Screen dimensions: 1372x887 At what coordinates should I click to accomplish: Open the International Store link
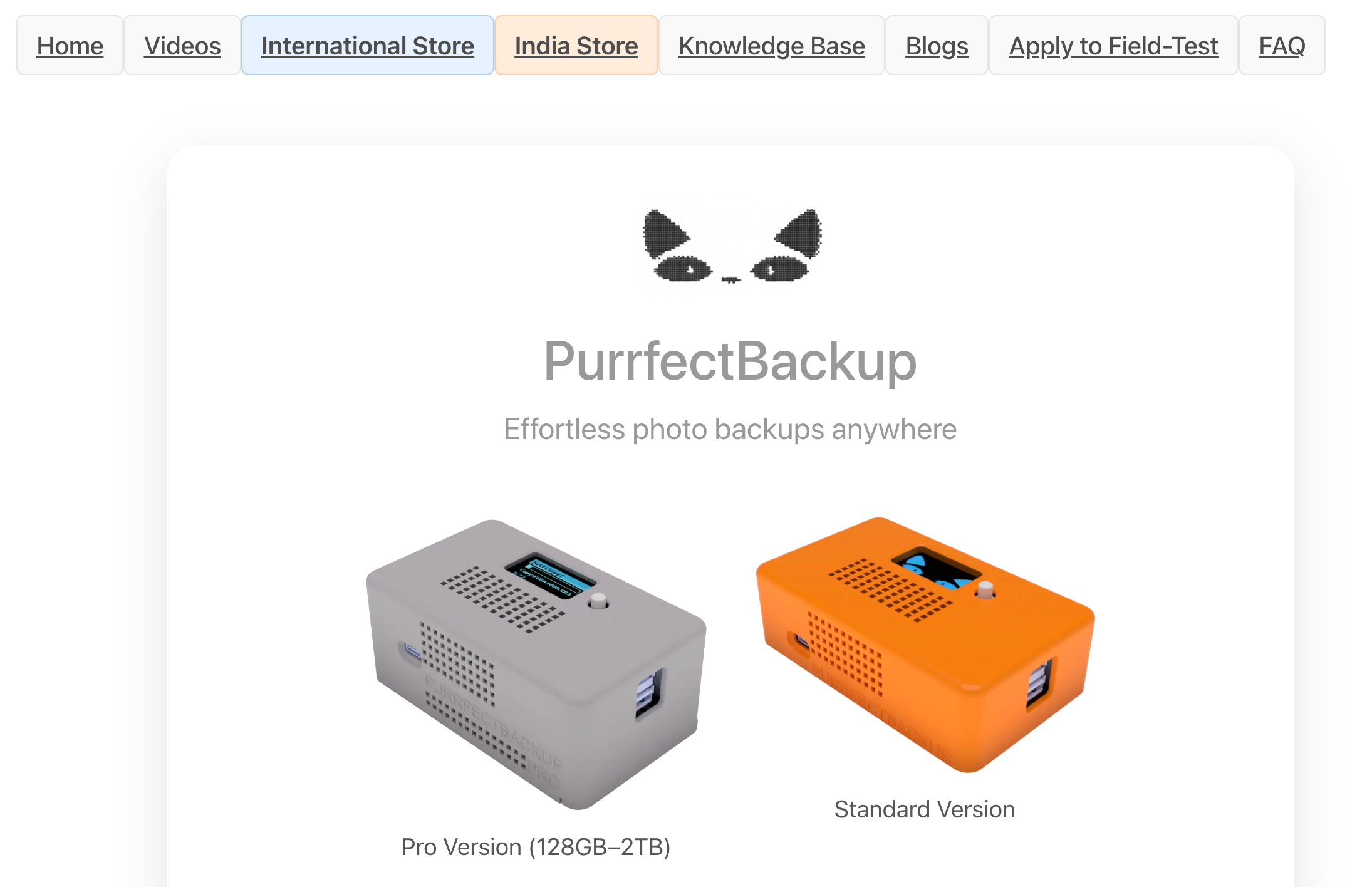[368, 46]
